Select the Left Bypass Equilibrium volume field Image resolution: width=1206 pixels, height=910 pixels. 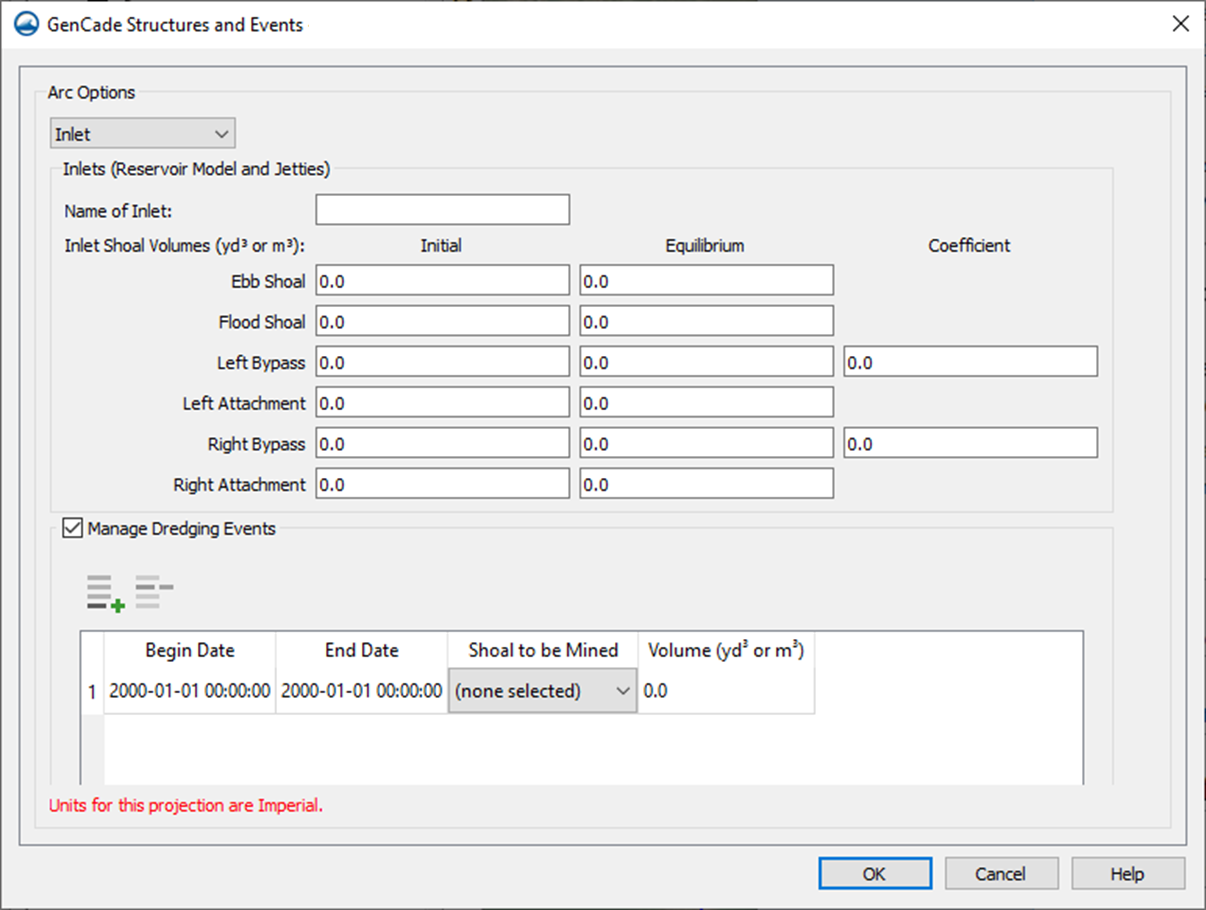(x=706, y=363)
